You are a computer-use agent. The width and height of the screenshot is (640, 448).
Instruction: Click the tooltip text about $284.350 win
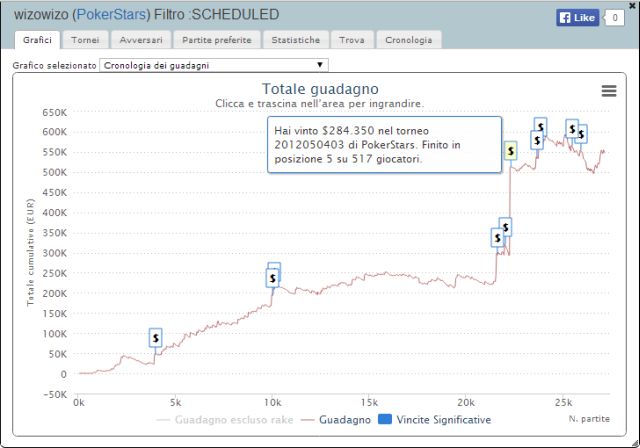tap(367, 145)
